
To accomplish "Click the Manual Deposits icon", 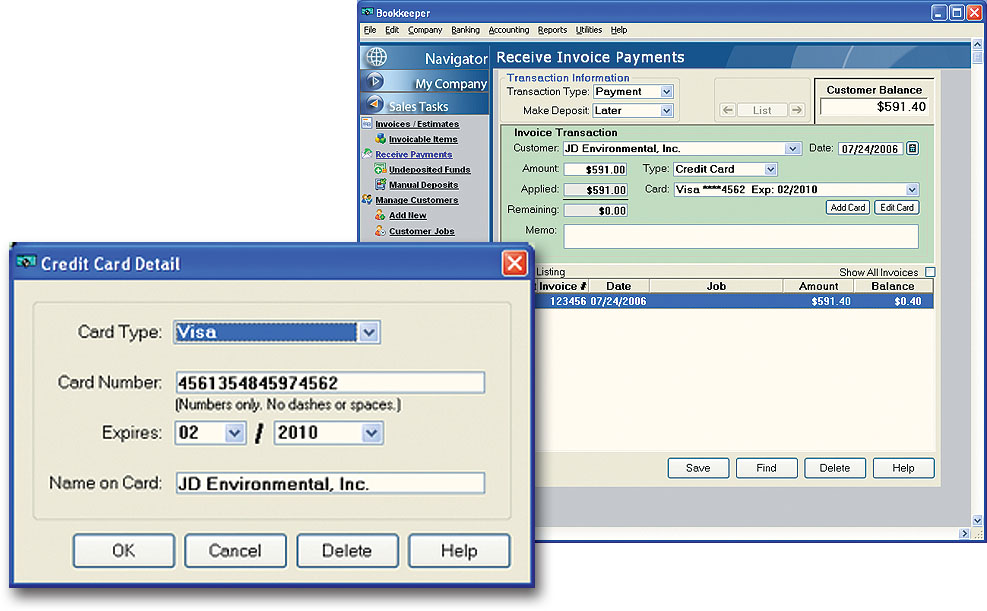I will (380, 184).
